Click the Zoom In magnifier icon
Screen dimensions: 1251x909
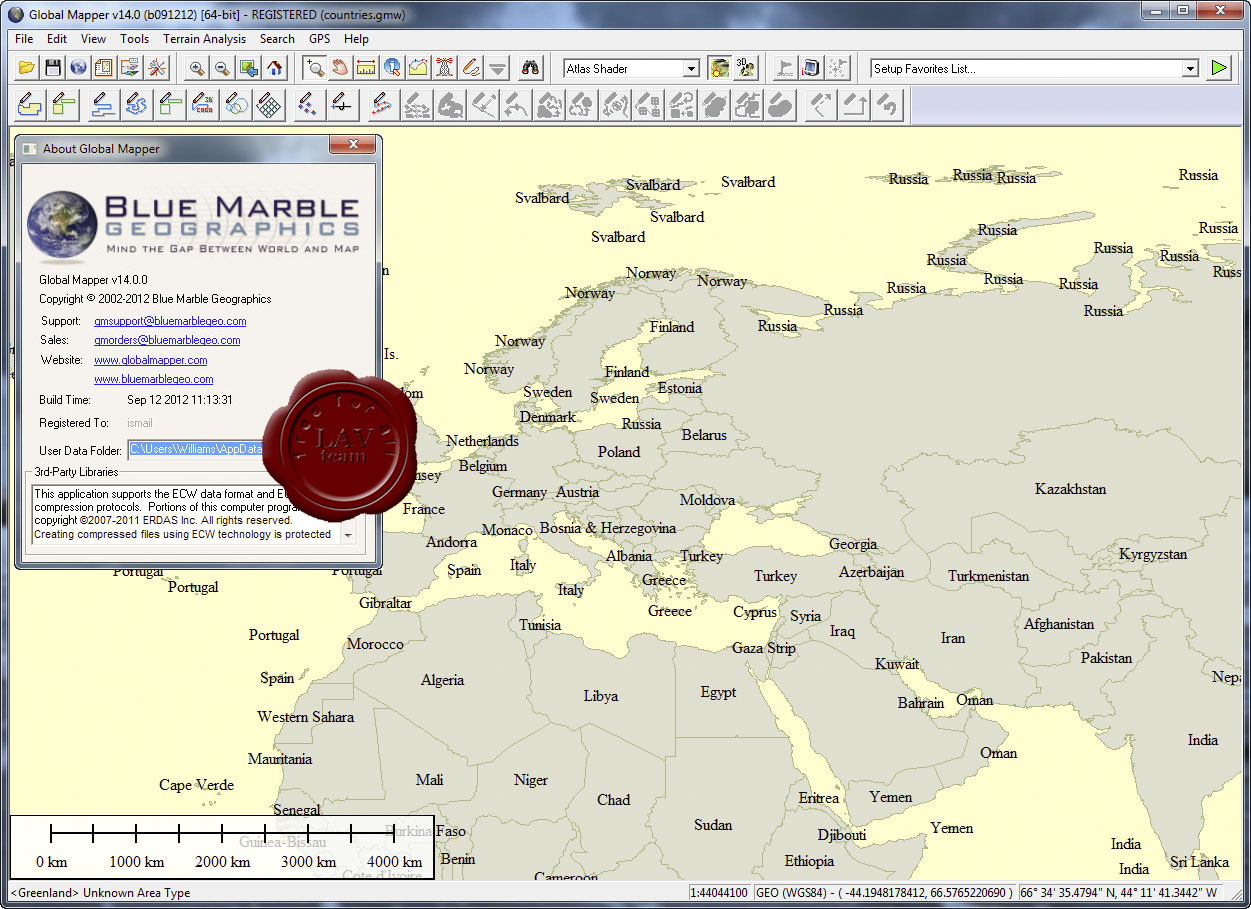click(197, 69)
